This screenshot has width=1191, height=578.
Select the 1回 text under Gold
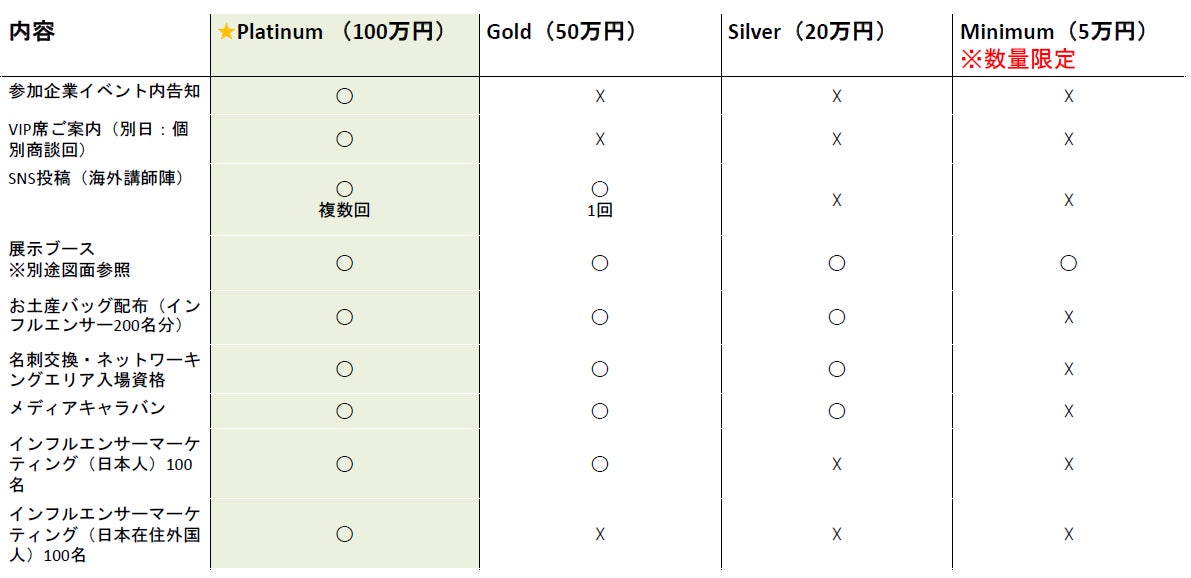(600, 212)
